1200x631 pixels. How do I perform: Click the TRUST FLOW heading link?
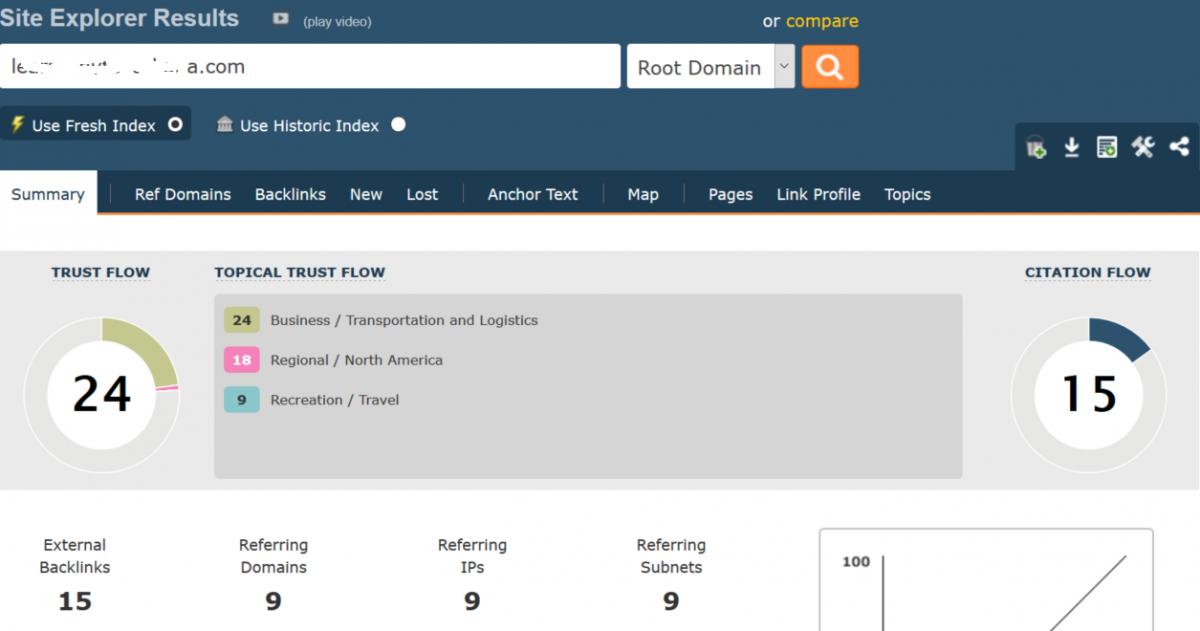101,272
